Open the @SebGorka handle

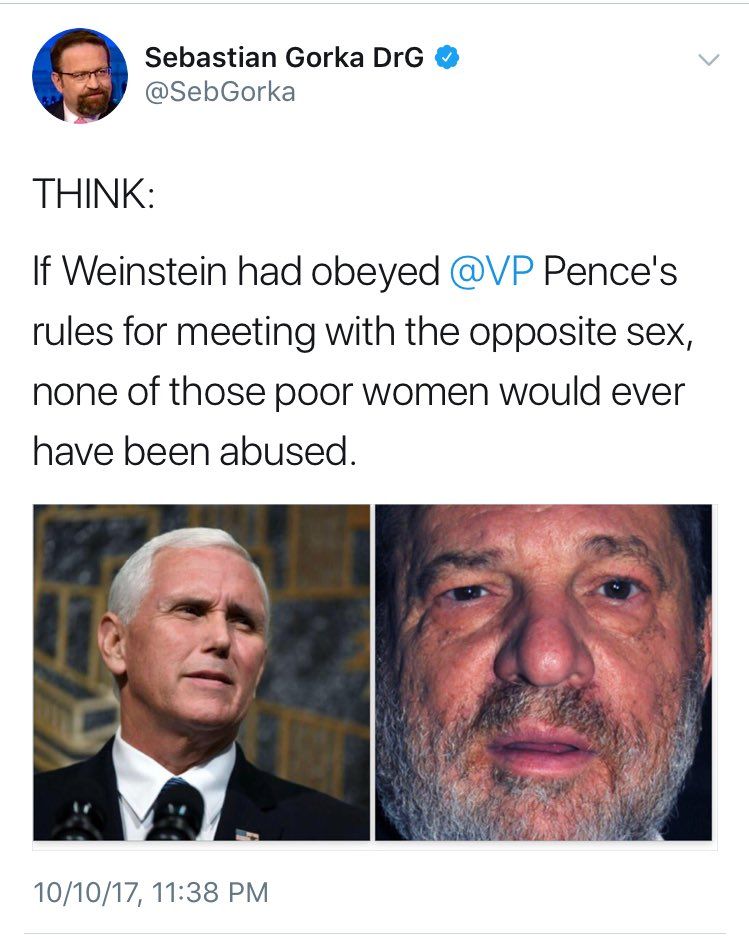(220, 92)
